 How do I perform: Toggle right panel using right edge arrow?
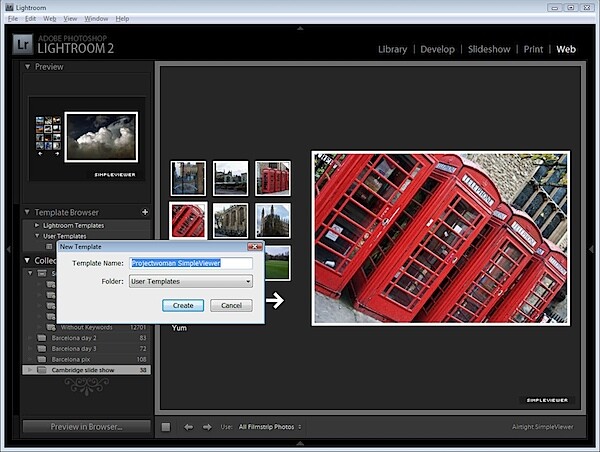[591, 249]
